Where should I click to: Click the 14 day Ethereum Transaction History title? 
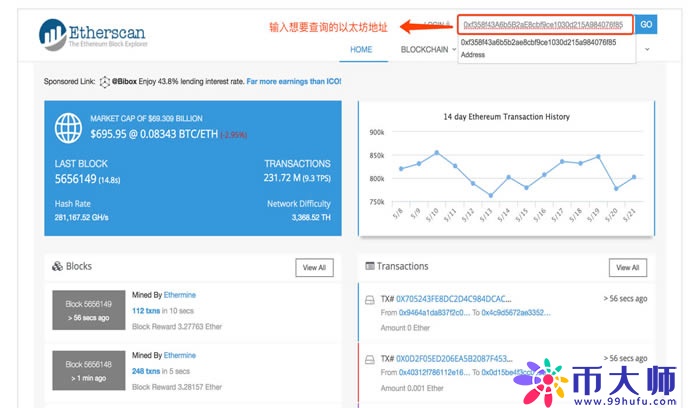tap(506, 117)
